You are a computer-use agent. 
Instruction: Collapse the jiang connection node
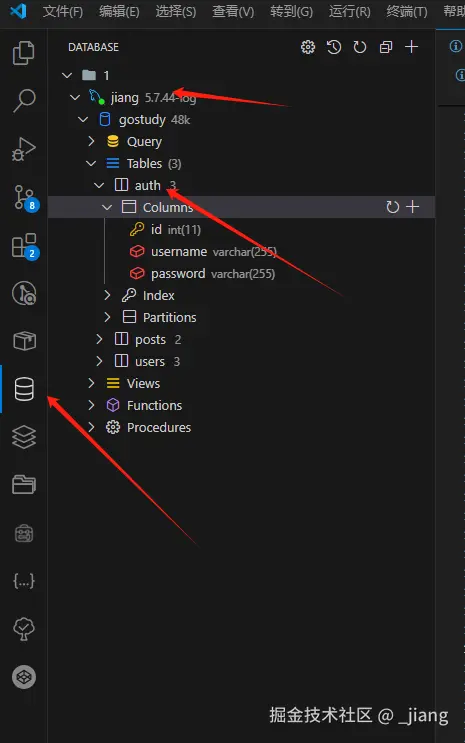click(75, 97)
